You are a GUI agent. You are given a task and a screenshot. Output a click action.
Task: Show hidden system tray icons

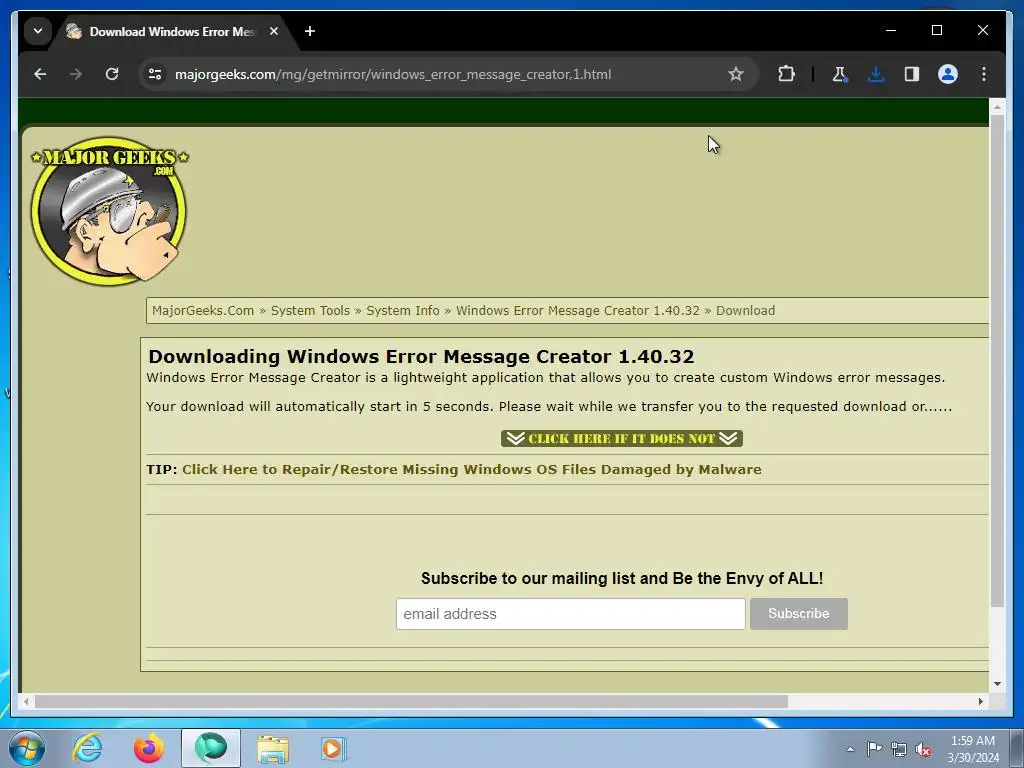tap(850, 749)
